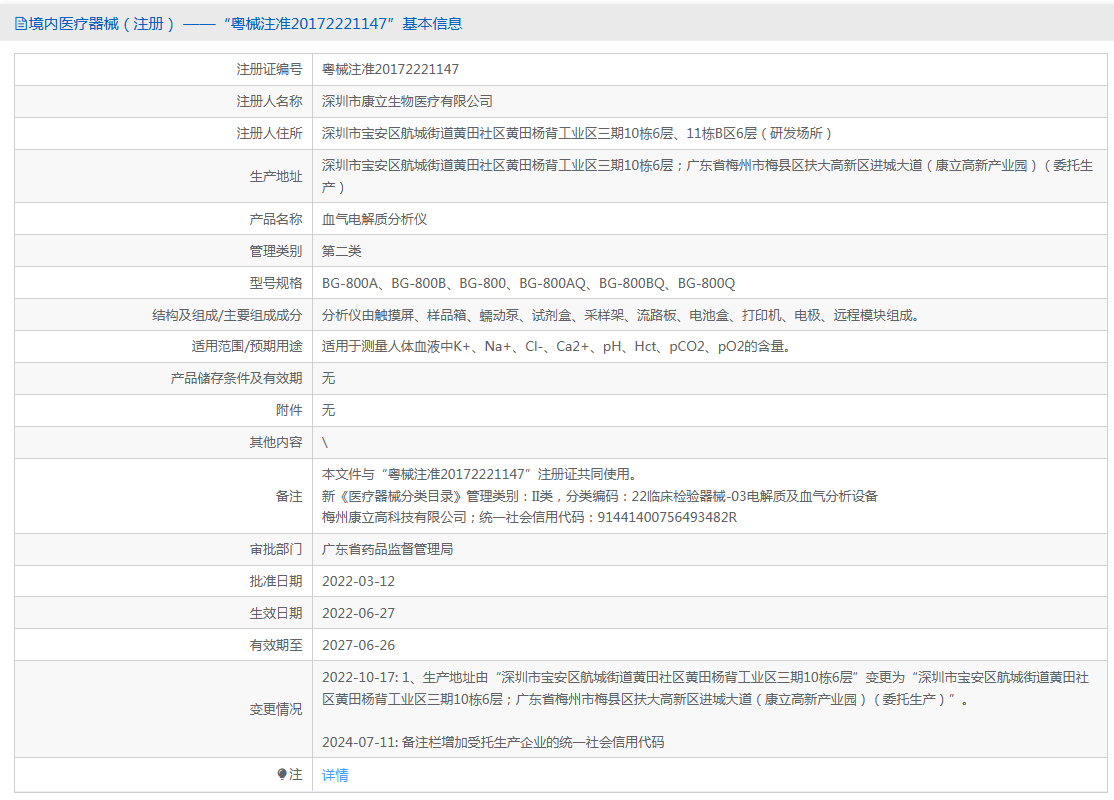Select credit code line 梅州康立高科技有限公司 91441400756493482R

pyautogui.click(x=529, y=518)
